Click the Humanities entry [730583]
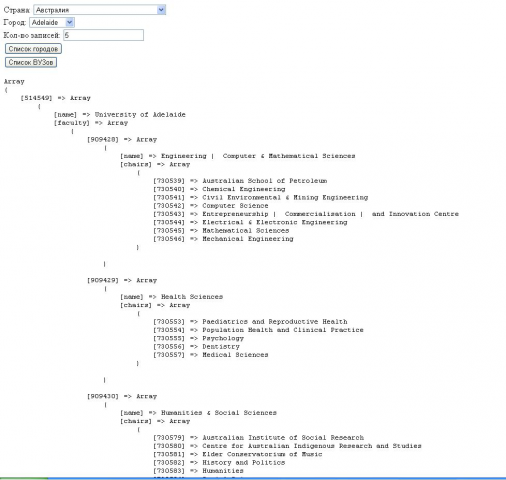The width and height of the screenshot is (506, 480). coord(198,471)
